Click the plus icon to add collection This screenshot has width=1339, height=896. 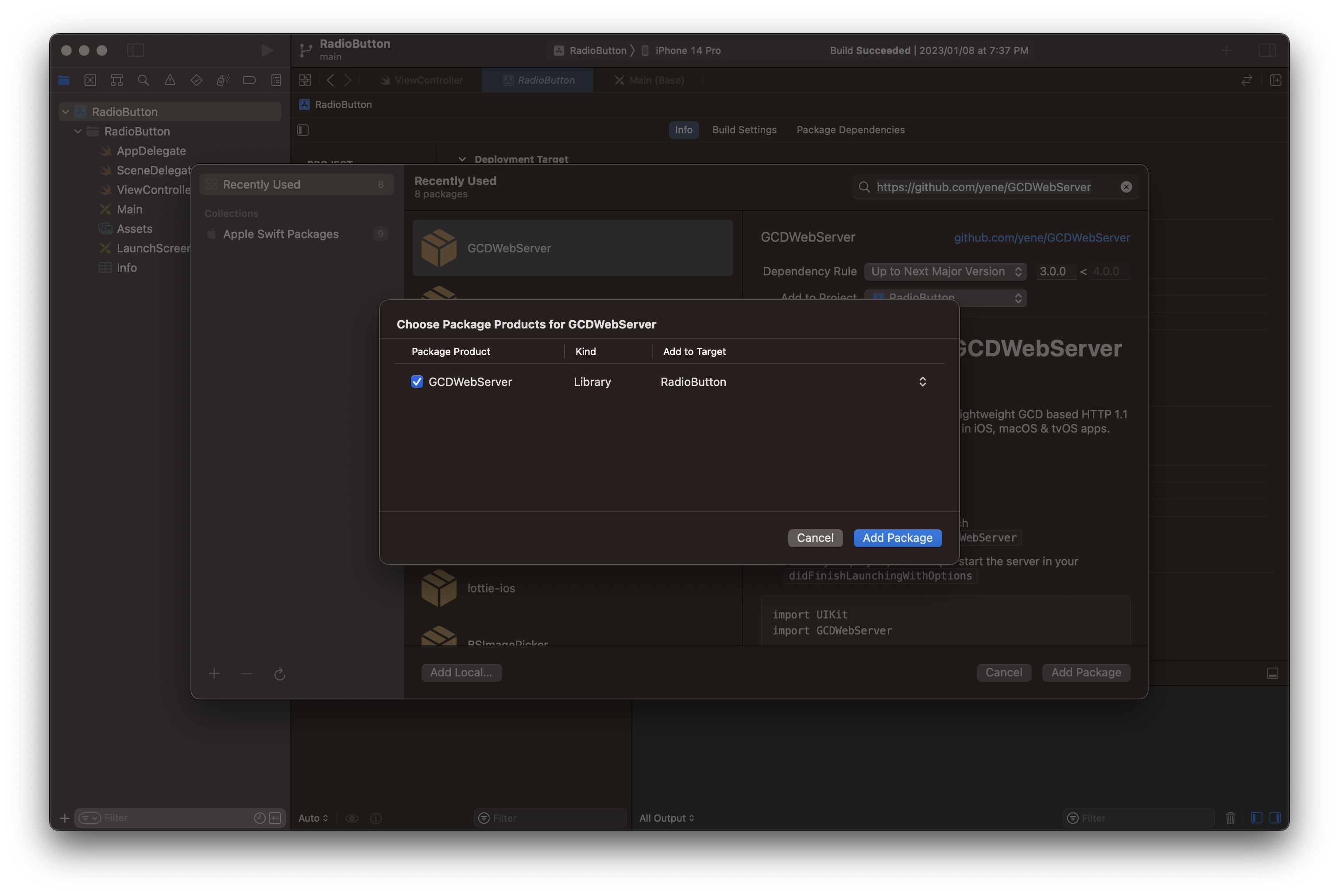tap(214, 674)
